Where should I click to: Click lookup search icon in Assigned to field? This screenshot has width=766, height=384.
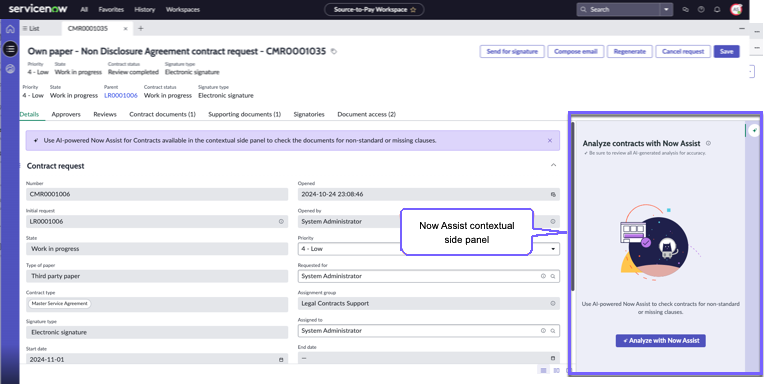[553, 331]
